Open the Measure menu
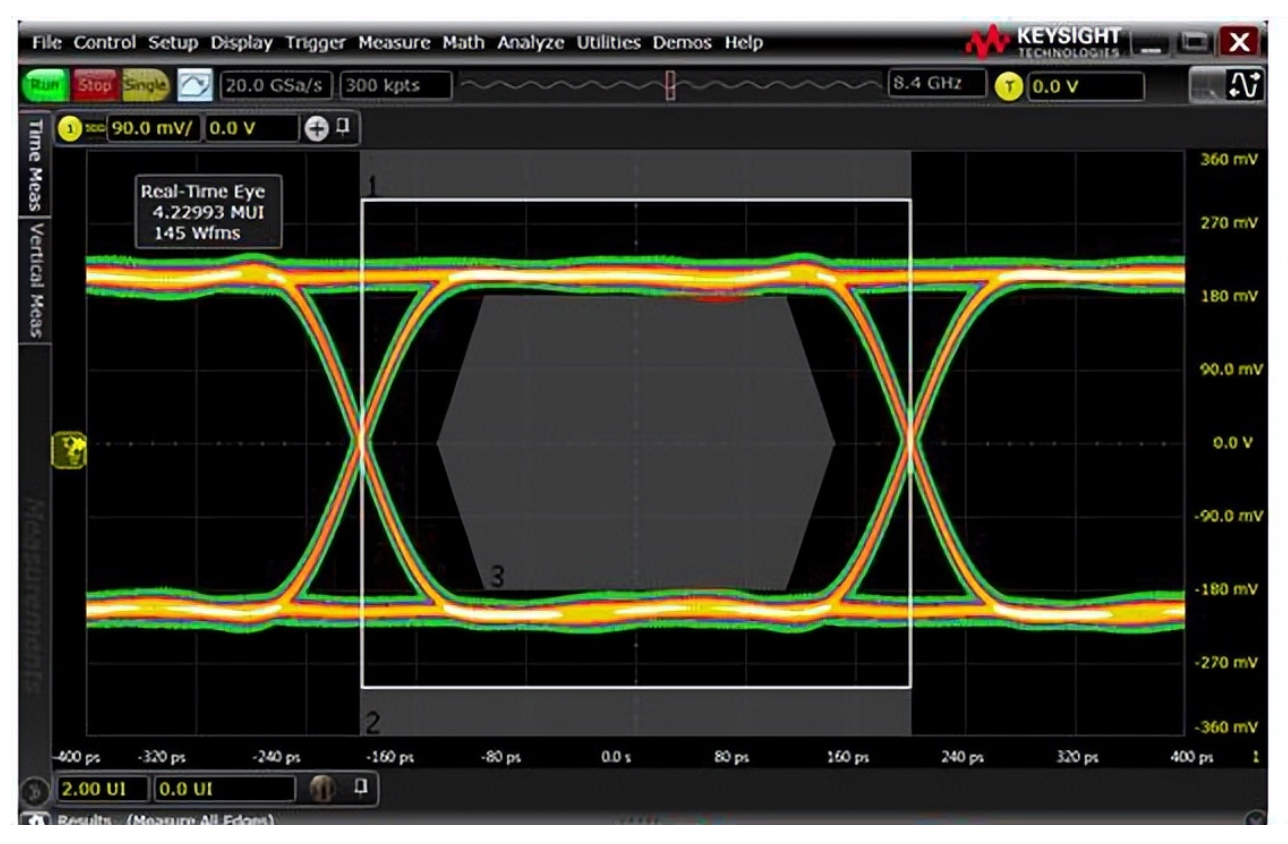The height and width of the screenshot is (844, 1288). click(393, 43)
